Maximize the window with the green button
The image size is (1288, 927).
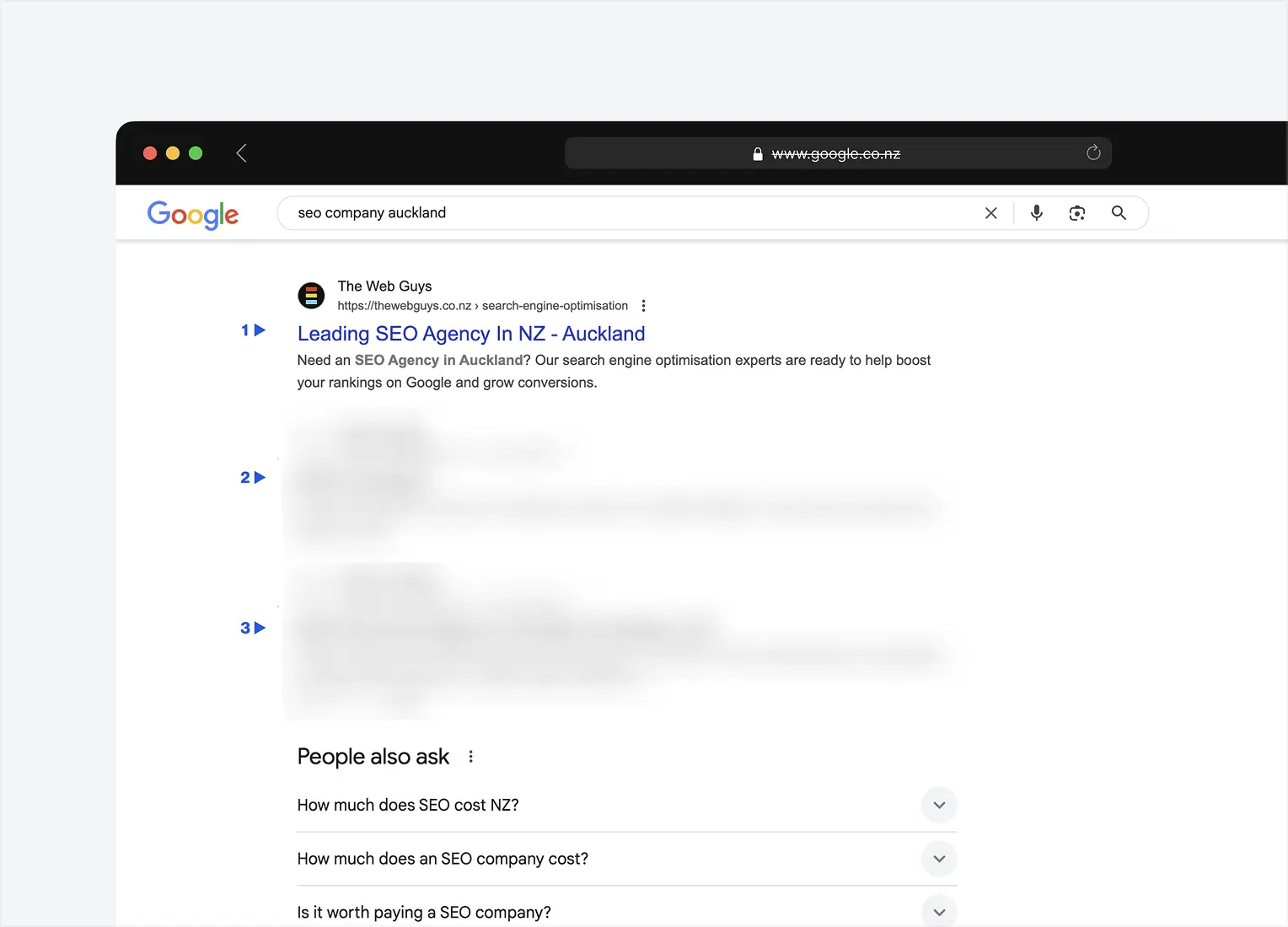pos(196,153)
